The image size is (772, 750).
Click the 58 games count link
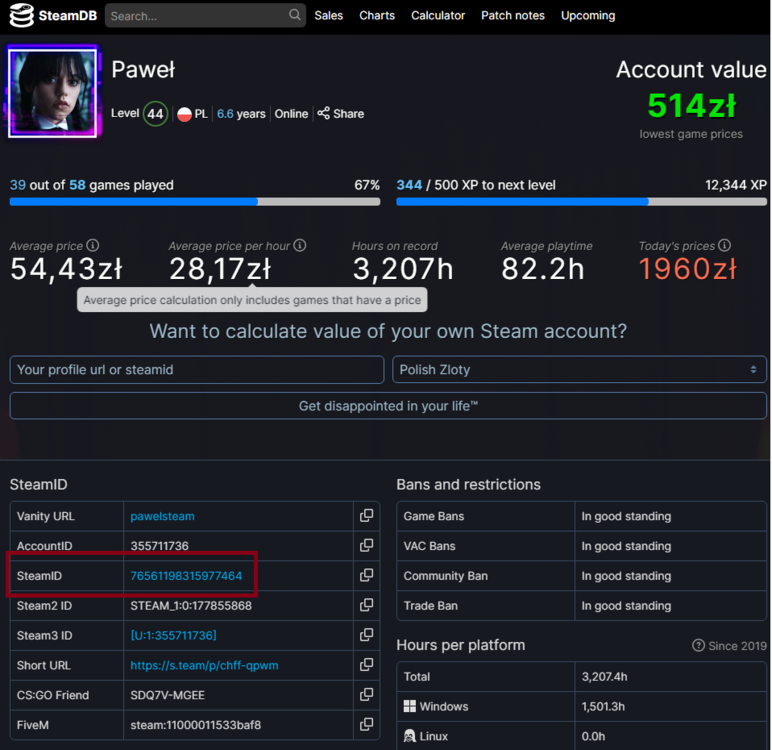(77, 185)
